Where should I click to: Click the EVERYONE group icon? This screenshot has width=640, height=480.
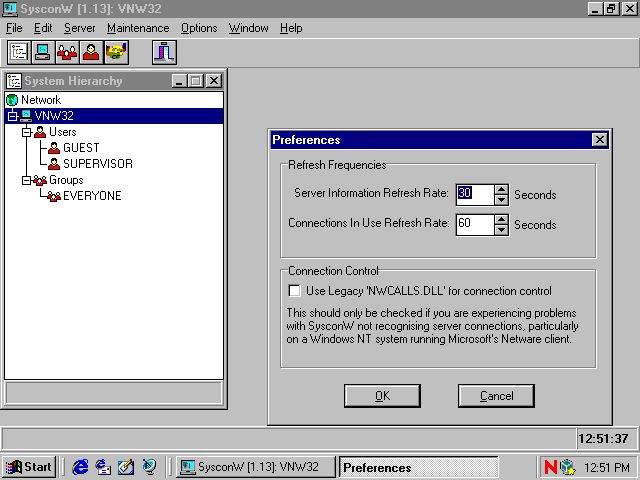[54, 196]
